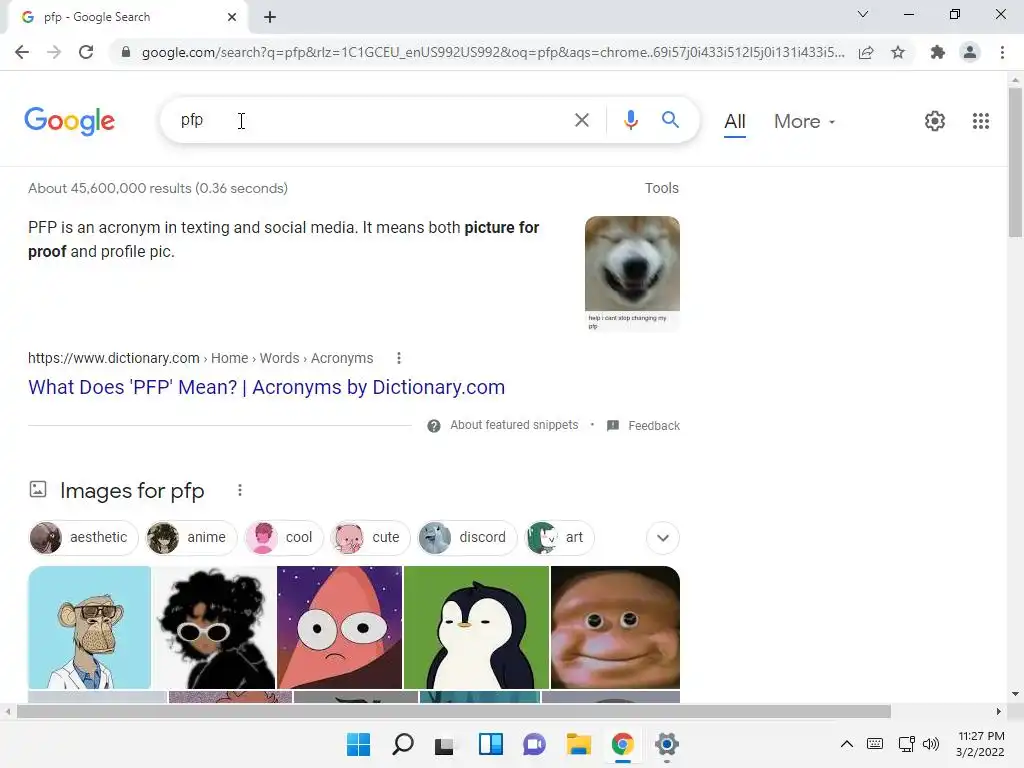This screenshot has height=768, width=1024.
Task: Reload the Google search page
Action: (86, 52)
